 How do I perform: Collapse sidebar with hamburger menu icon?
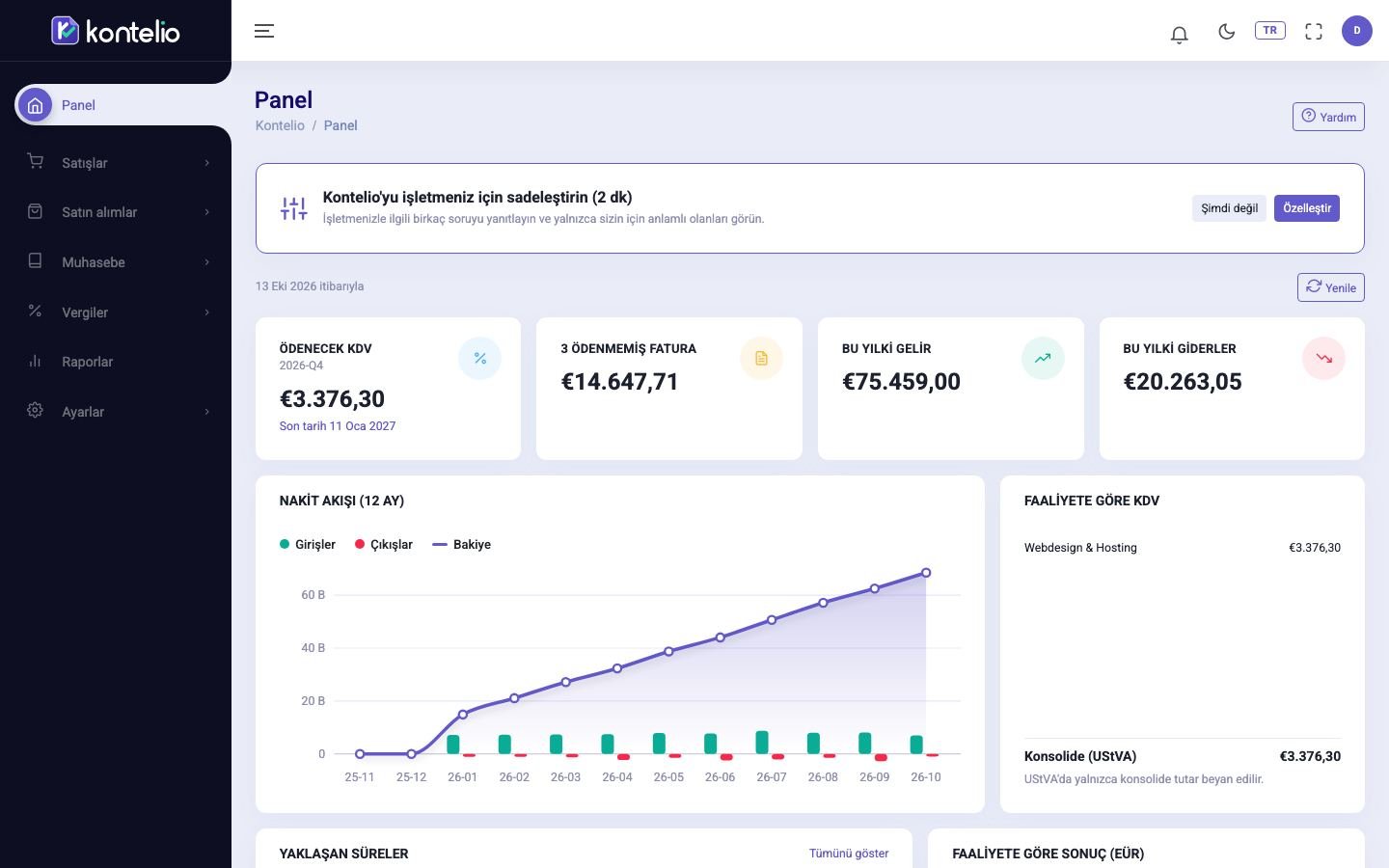tap(264, 31)
